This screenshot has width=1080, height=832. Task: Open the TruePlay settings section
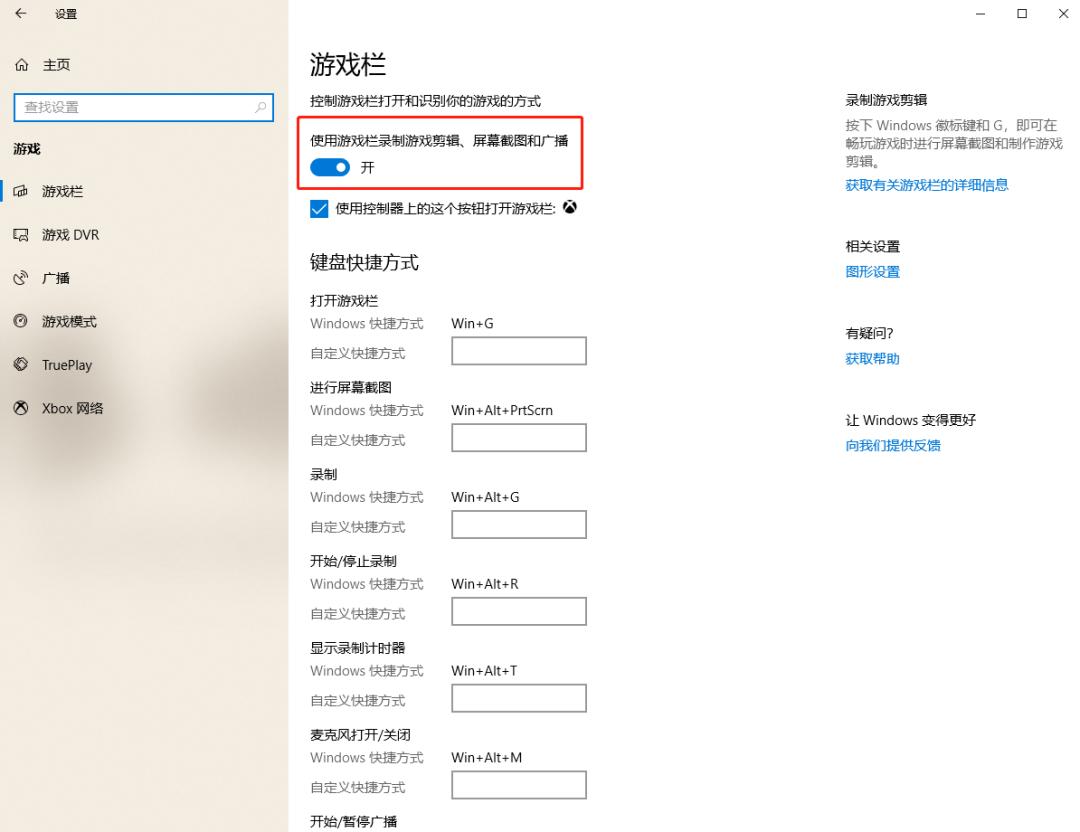(x=65, y=364)
